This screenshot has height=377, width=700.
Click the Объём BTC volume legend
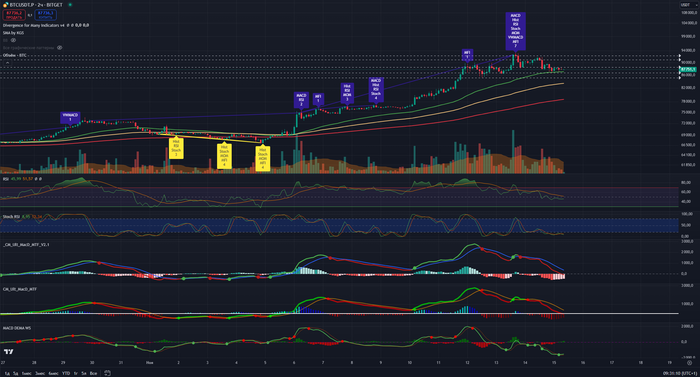15,55
